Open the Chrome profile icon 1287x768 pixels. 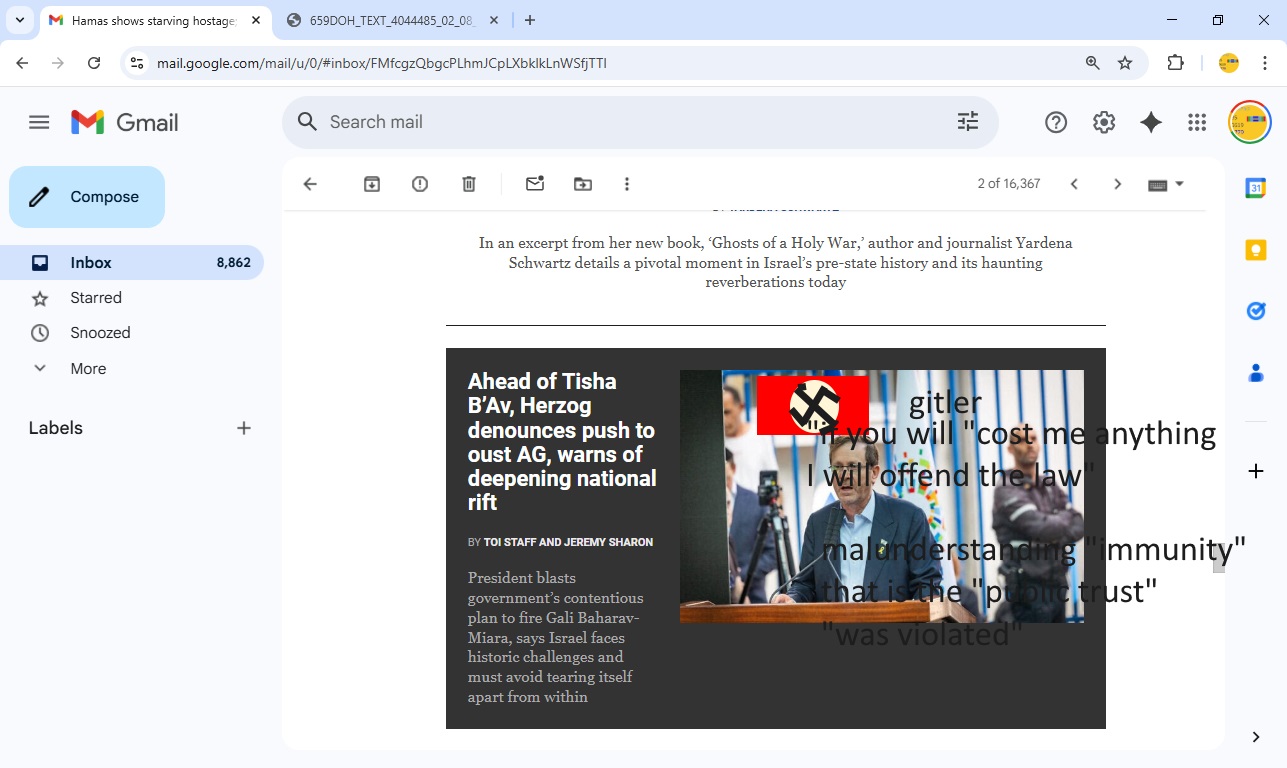pyautogui.click(x=1229, y=63)
